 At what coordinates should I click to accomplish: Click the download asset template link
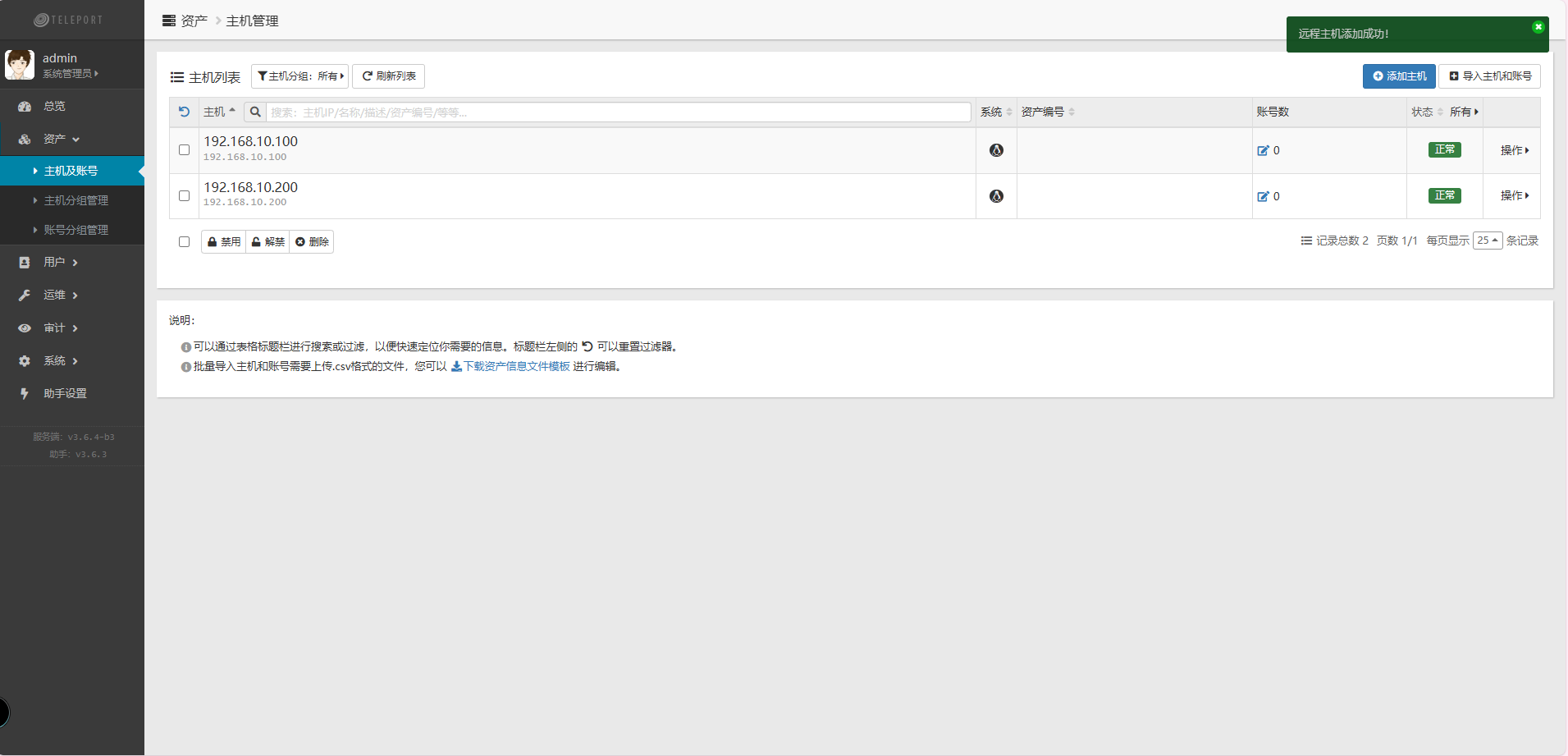[x=511, y=367]
